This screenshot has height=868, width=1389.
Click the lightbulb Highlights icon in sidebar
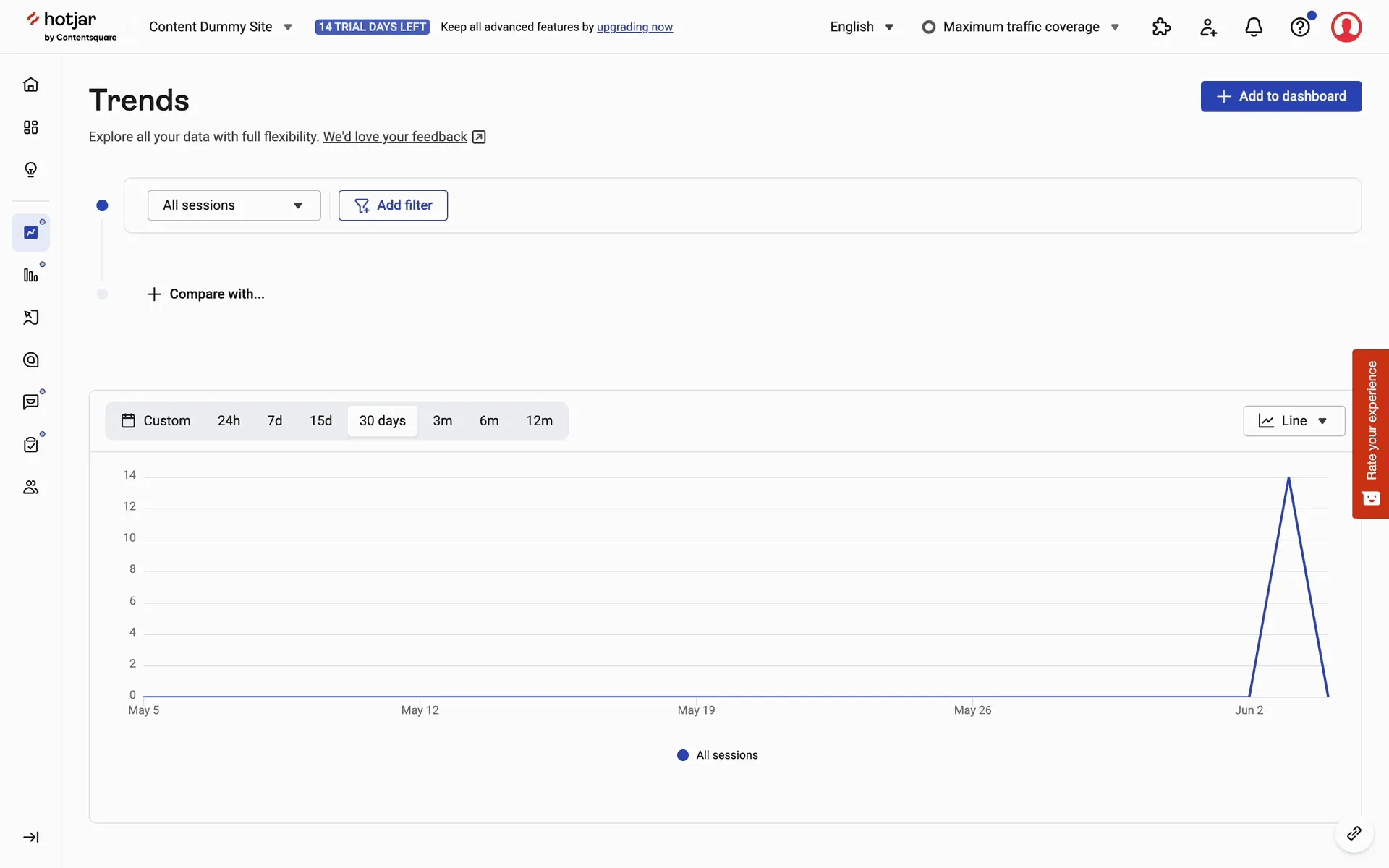[x=30, y=170]
